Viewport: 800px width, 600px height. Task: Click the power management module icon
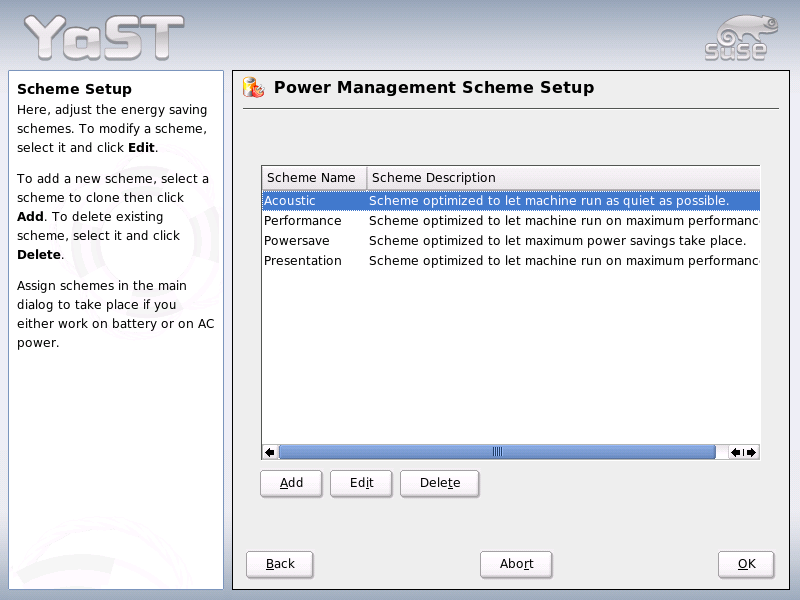coord(254,87)
